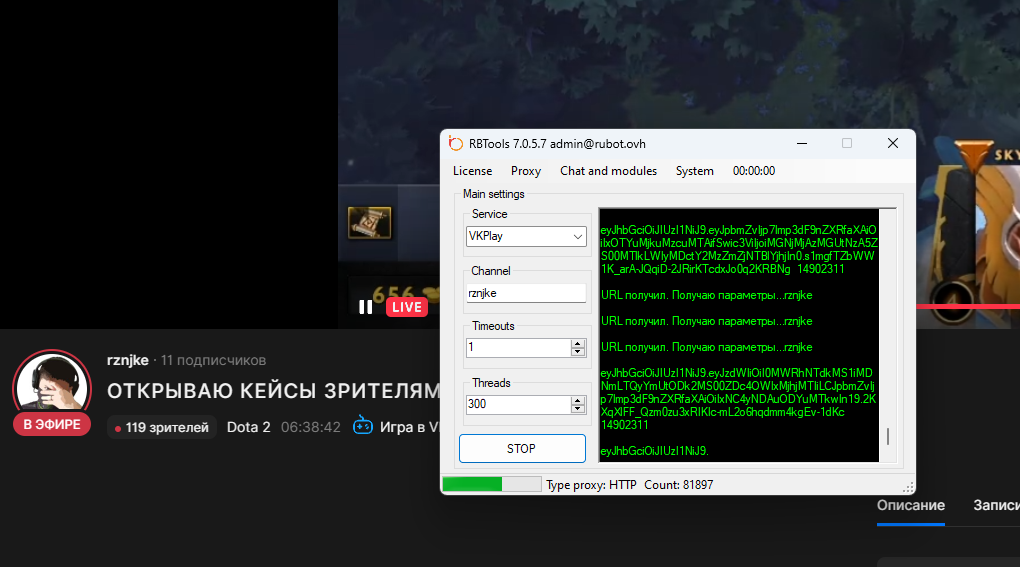
Task: Click the Channel input field containing rznjke
Action: pyautogui.click(x=526, y=293)
